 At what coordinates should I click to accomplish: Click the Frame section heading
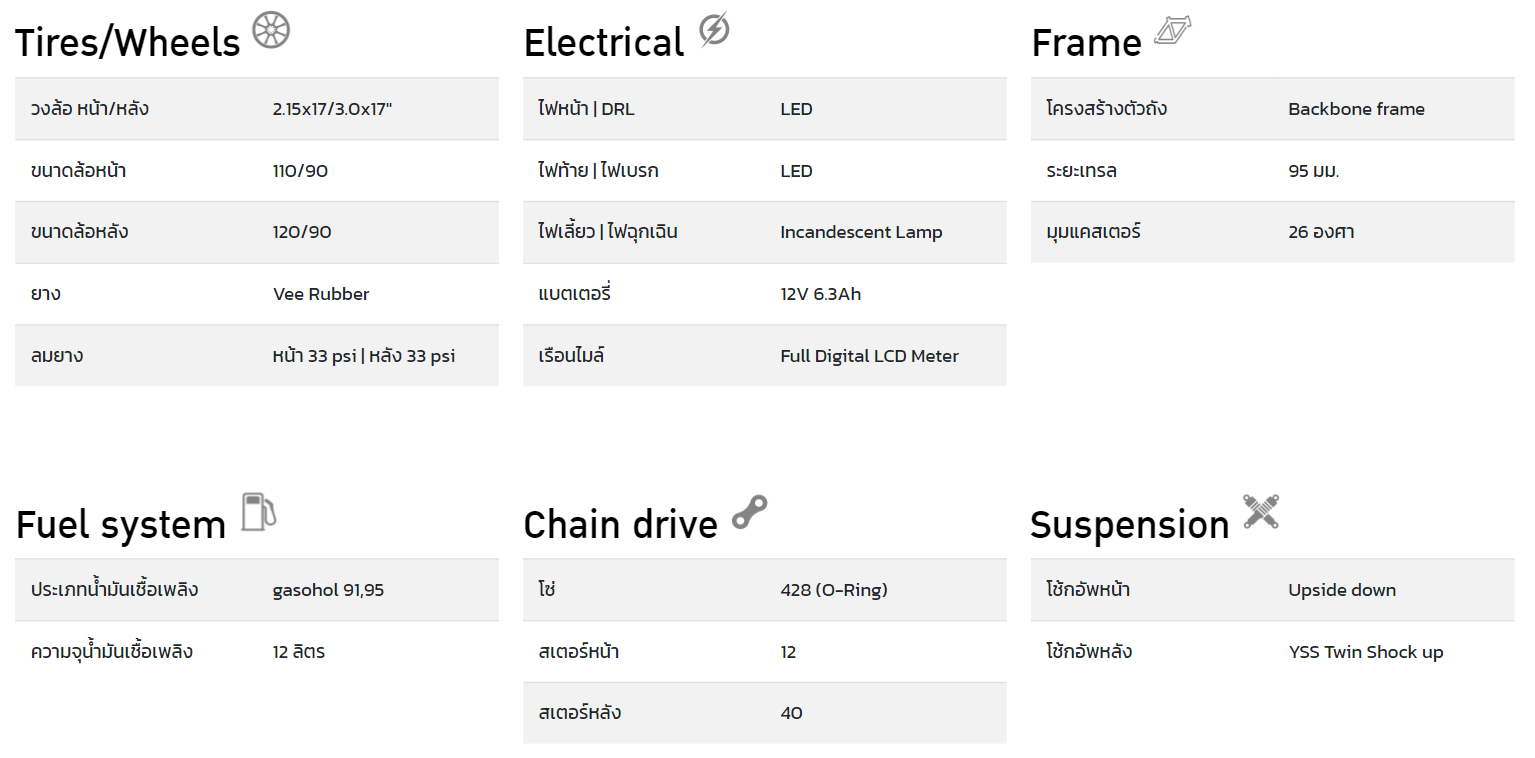1086,43
